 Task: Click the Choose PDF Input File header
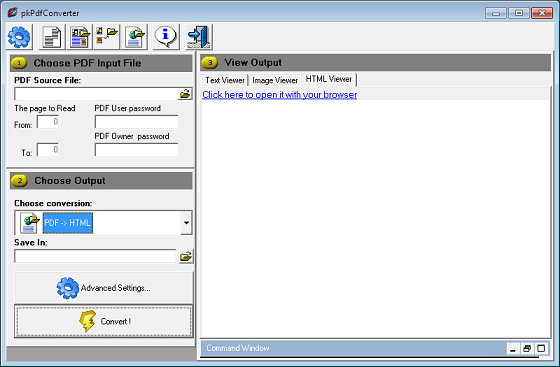tap(101, 63)
